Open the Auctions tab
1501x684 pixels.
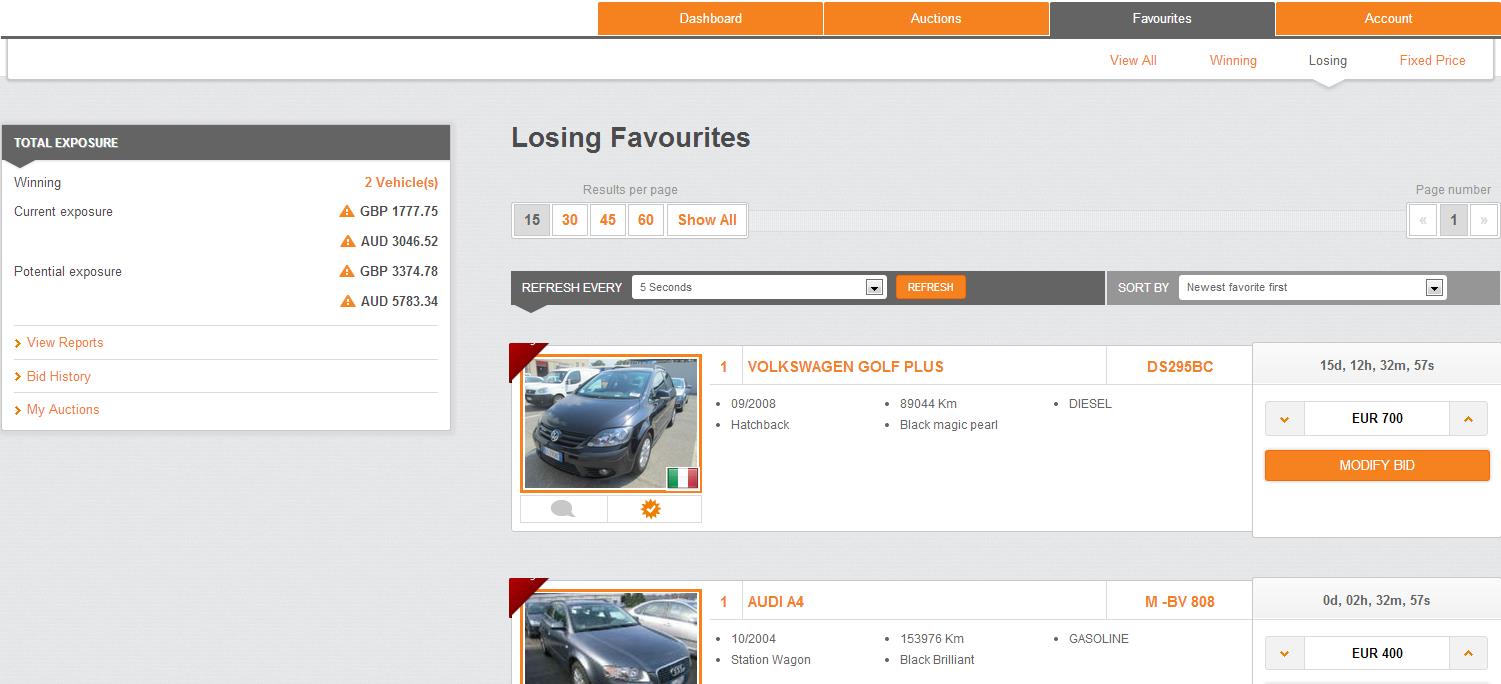tap(936, 18)
